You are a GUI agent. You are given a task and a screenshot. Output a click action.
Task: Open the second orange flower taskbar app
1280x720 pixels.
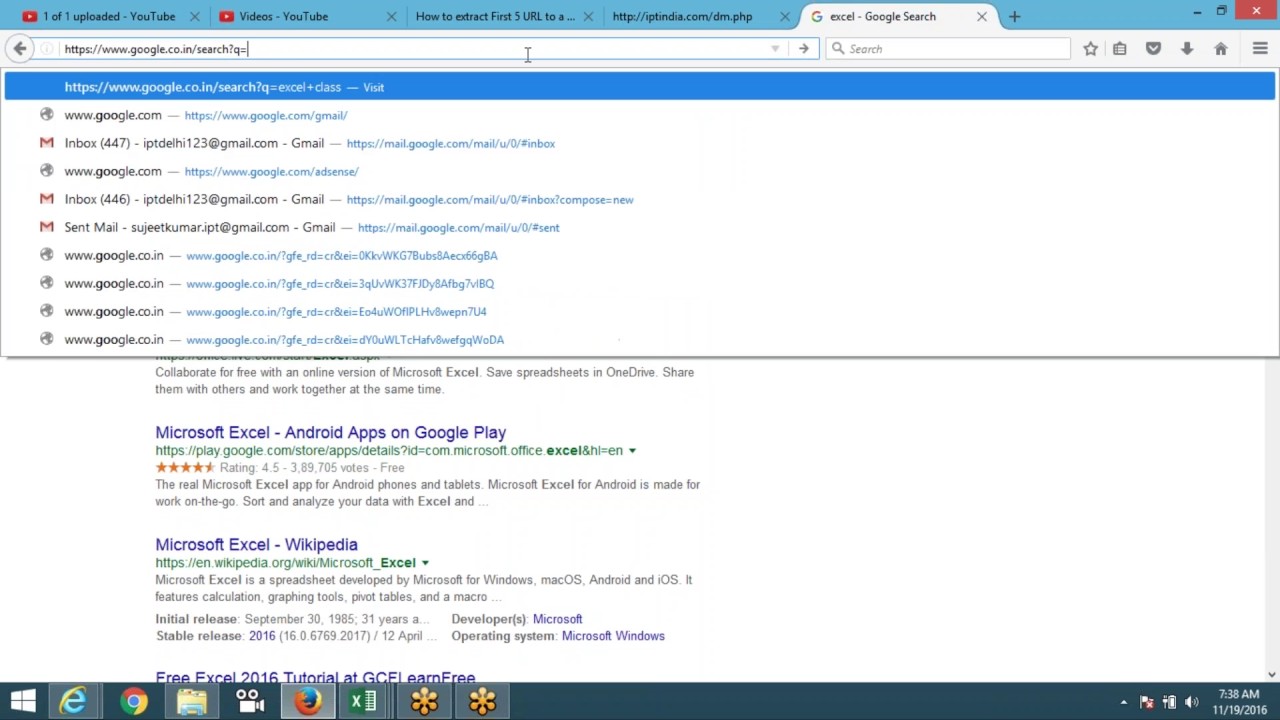(x=482, y=701)
